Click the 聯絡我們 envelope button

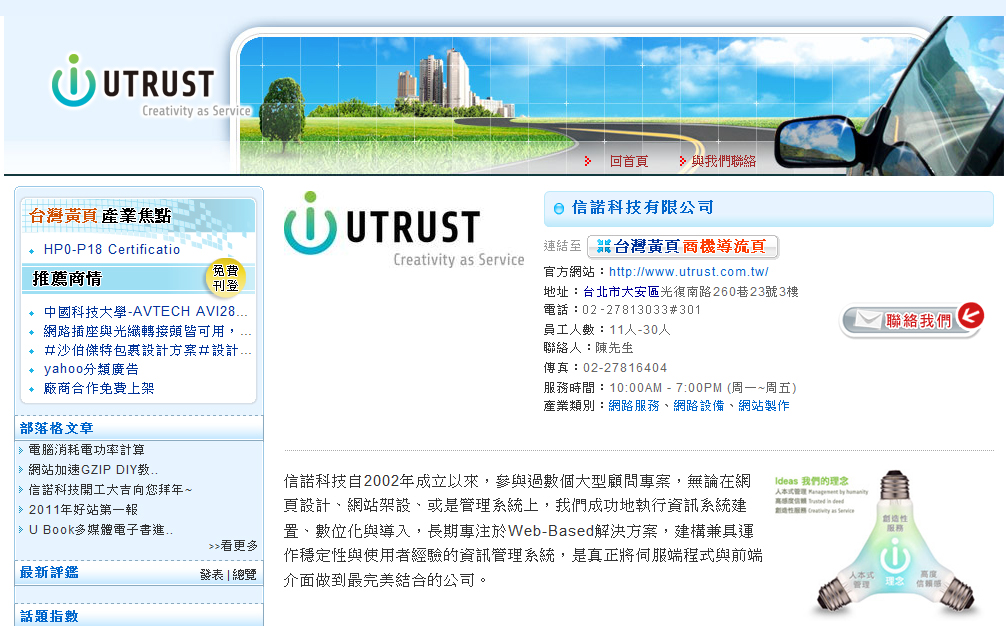pos(912,319)
